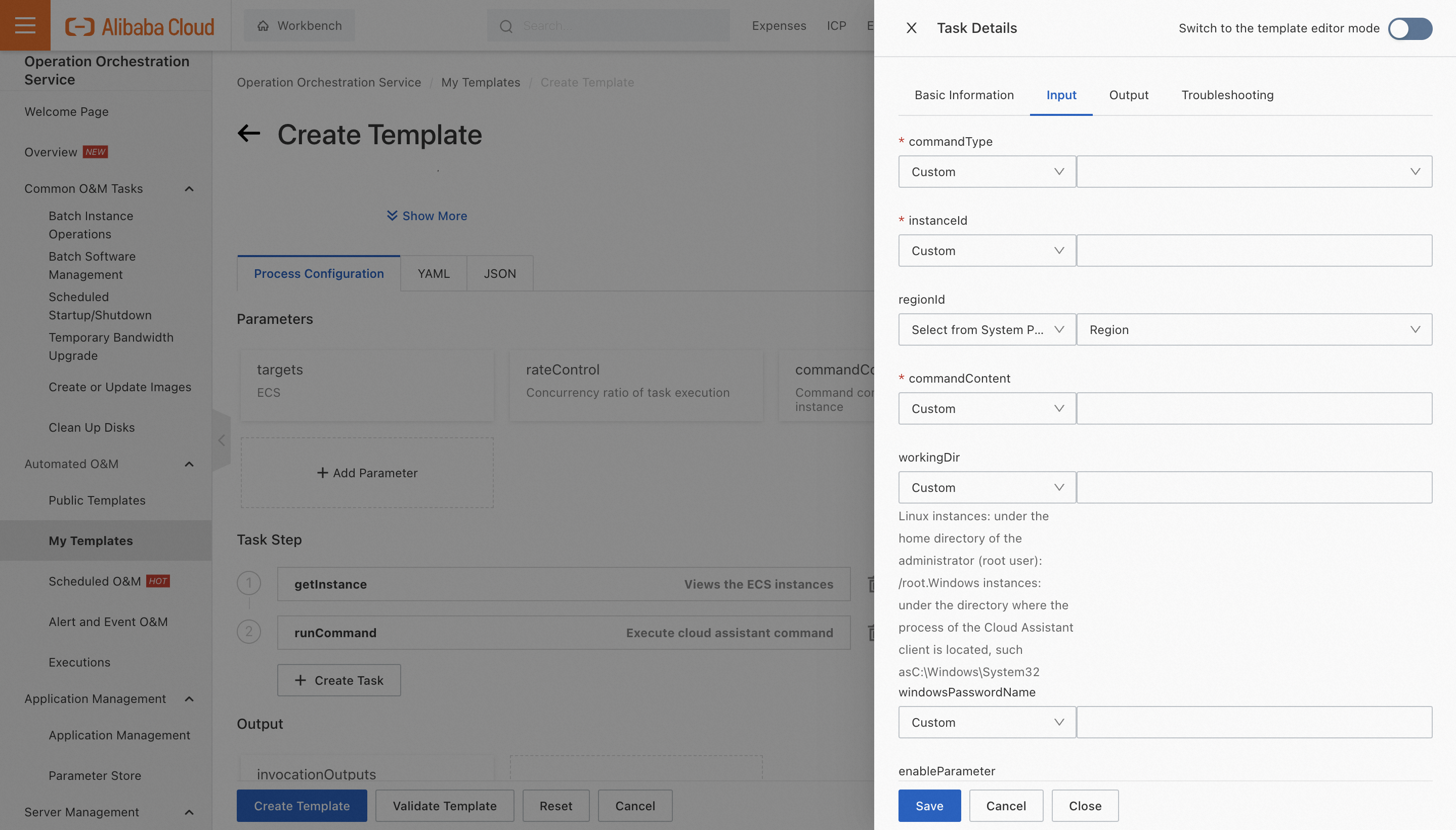This screenshot has height=830, width=1456.
Task: Open the Region value dropdown
Action: click(x=1254, y=329)
